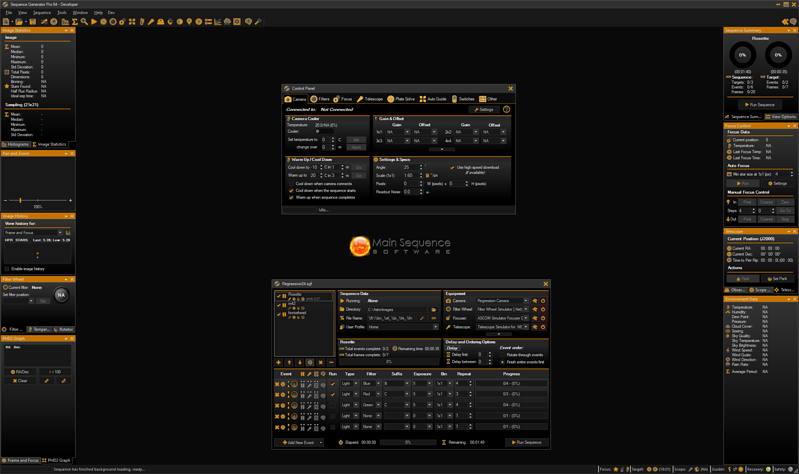Viewport: 799px width, 474px height.
Task: Select Rotate through events radio button
Action: [x=502, y=355]
